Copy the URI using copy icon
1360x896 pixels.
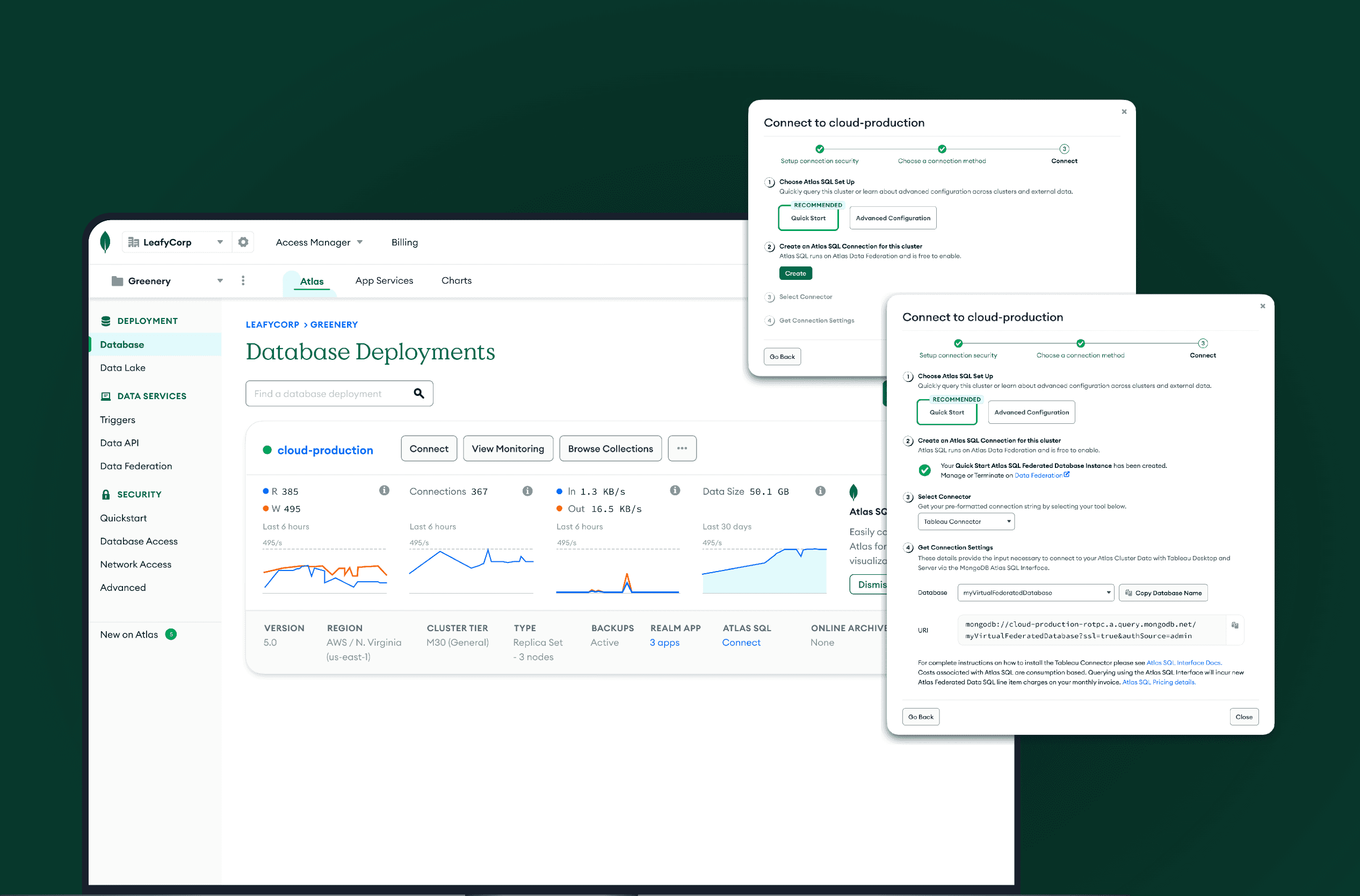pyautogui.click(x=1234, y=625)
